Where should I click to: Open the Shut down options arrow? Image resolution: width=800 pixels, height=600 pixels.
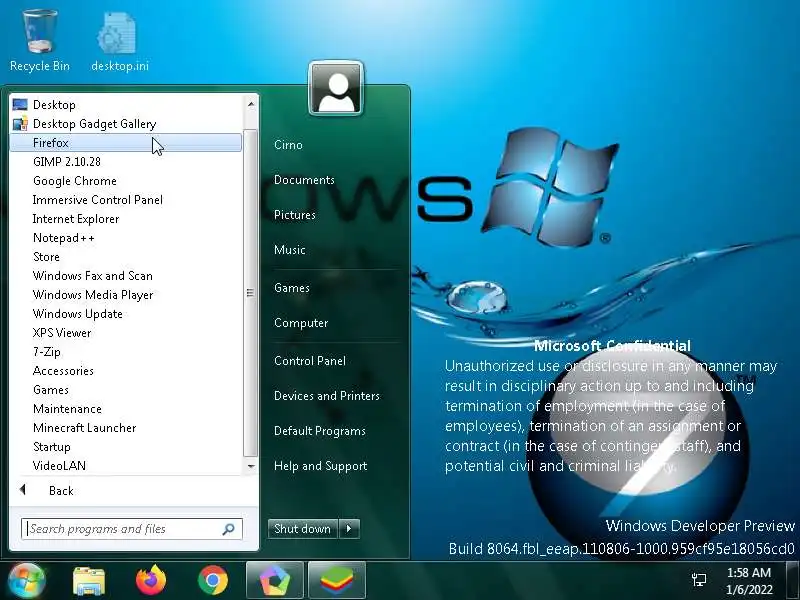click(349, 529)
